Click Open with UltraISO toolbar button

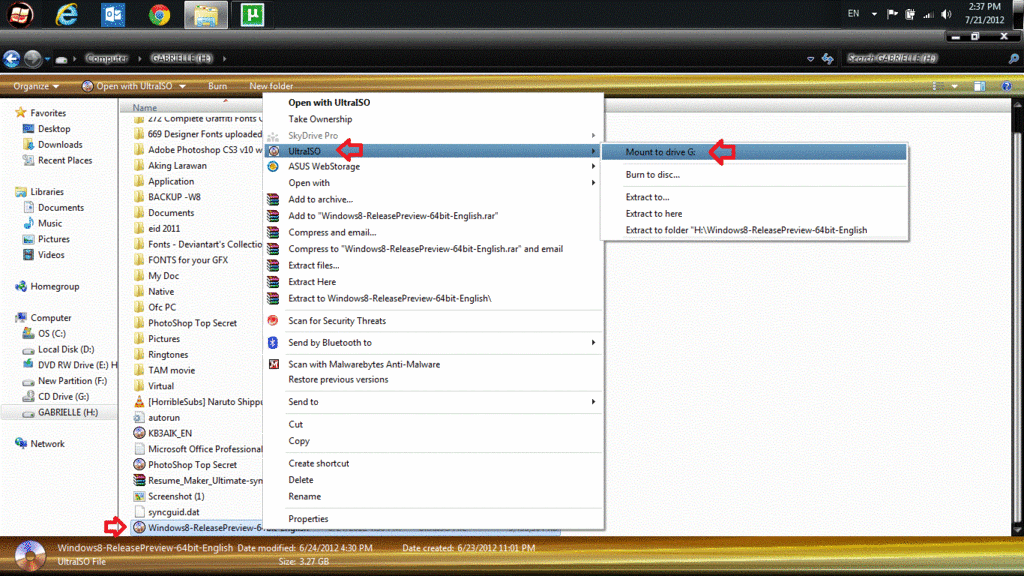[127, 86]
